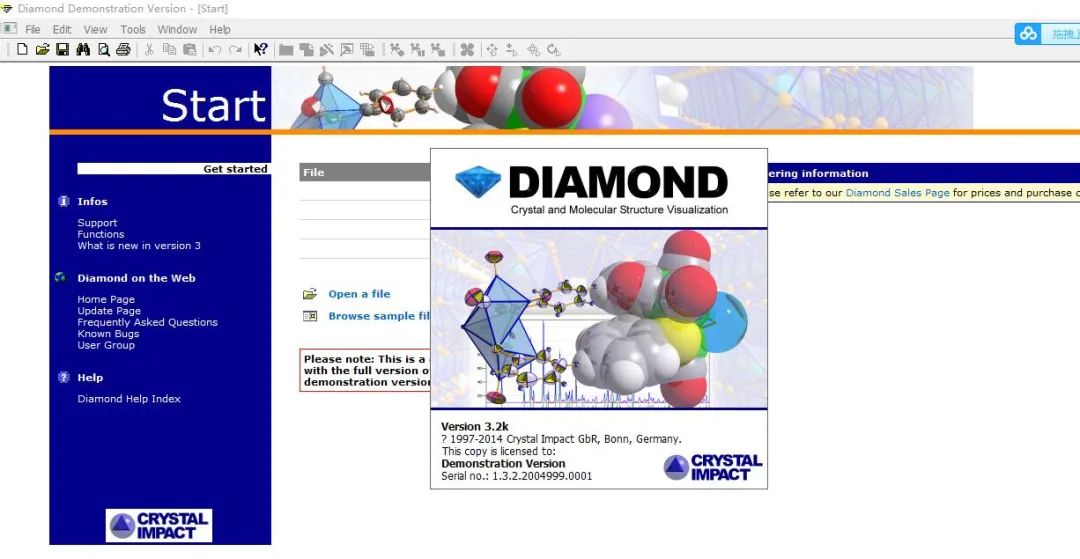Screen dimensions: 1080x559
Task: Click the Copy toolbar icon
Action: pyautogui.click(x=169, y=50)
